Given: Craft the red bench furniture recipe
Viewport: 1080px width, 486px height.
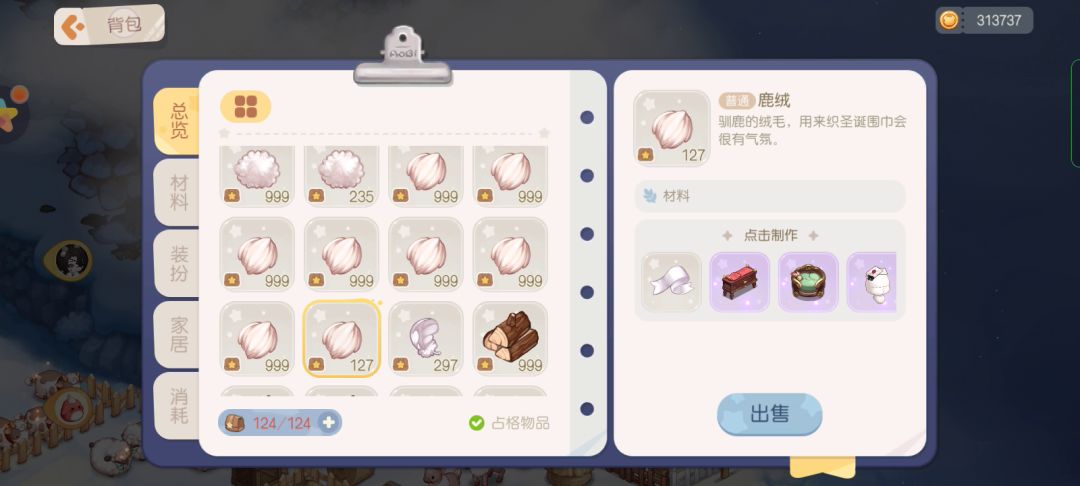Looking at the screenshot, I should 740,282.
